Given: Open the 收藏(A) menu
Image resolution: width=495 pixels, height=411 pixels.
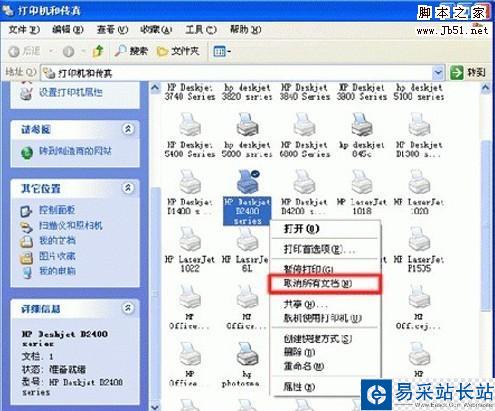Looking at the screenshot, I should pos(156,30).
